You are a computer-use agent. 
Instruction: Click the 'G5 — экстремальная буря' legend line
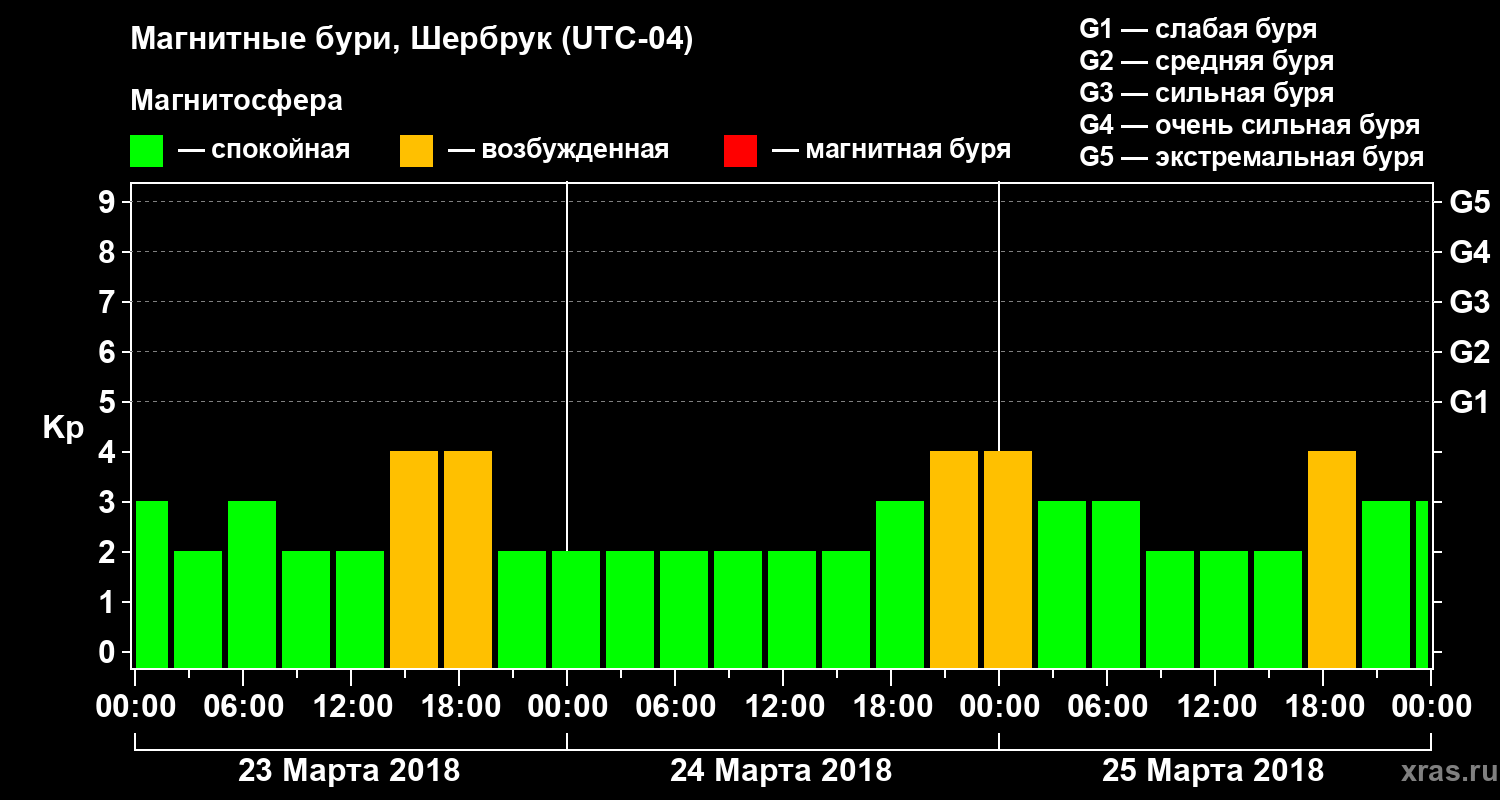click(1251, 157)
